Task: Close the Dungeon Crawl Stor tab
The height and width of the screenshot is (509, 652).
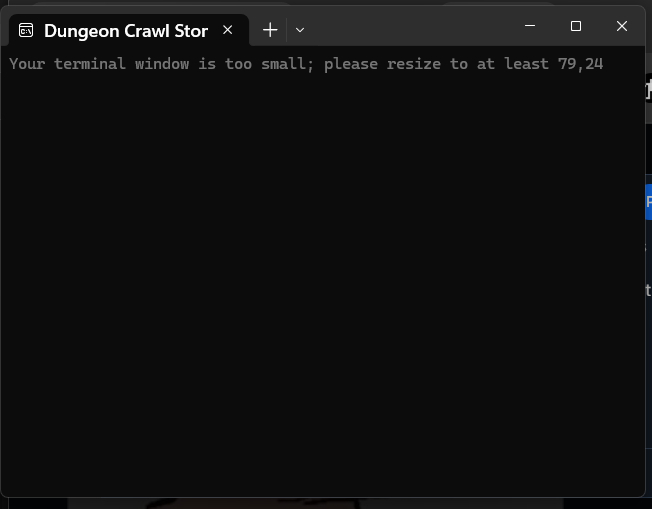Action: tap(227, 30)
